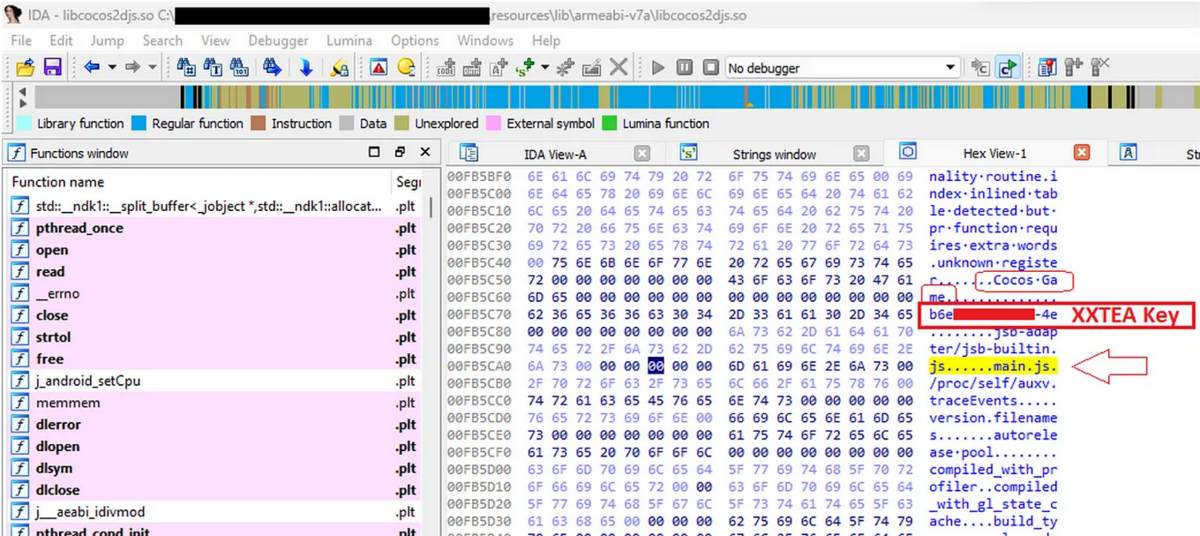The height and width of the screenshot is (536, 1200).
Task: Open the back-history dropdown arrow
Action: 111,68
